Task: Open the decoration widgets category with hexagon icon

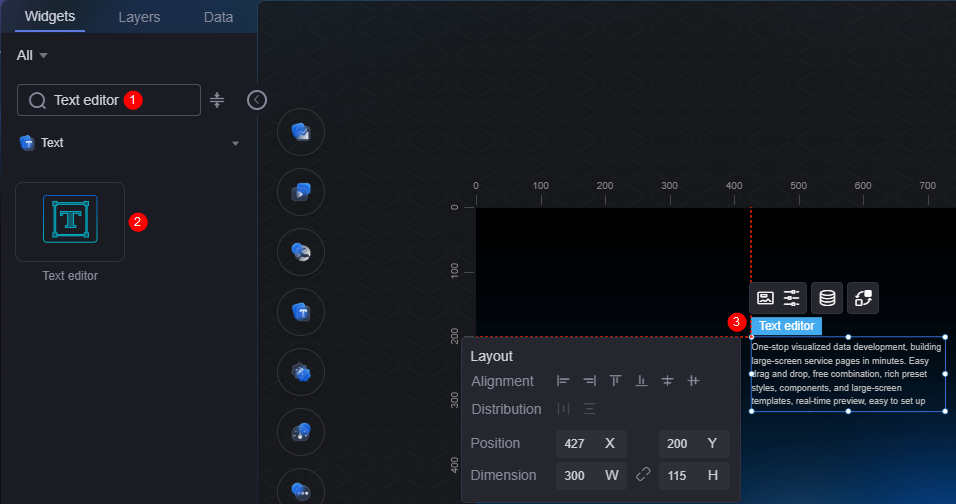Action: pos(301,372)
